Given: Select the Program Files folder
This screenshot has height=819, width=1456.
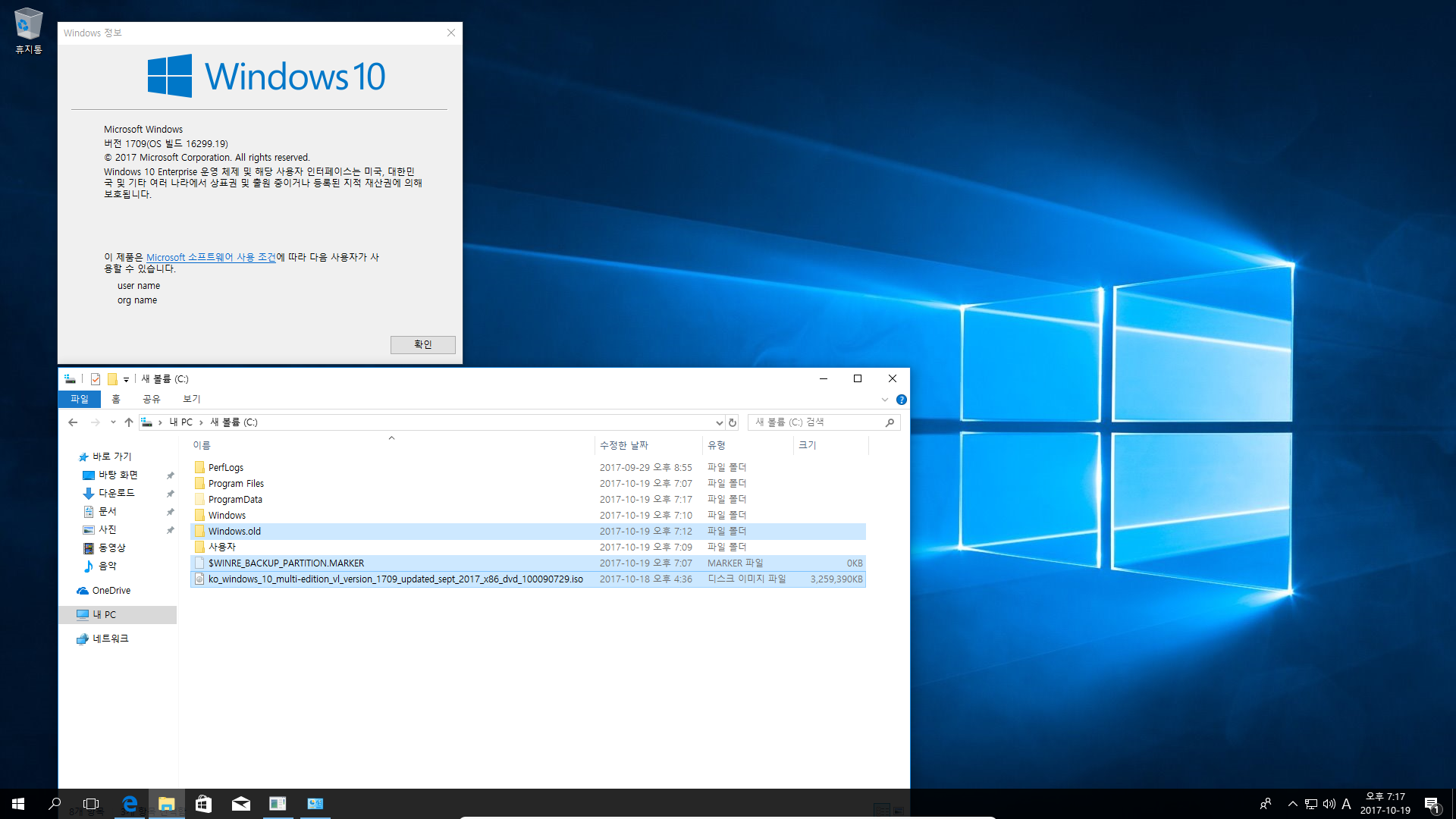Looking at the screenshot, I should pyautogui.click(x=528, y=483).
